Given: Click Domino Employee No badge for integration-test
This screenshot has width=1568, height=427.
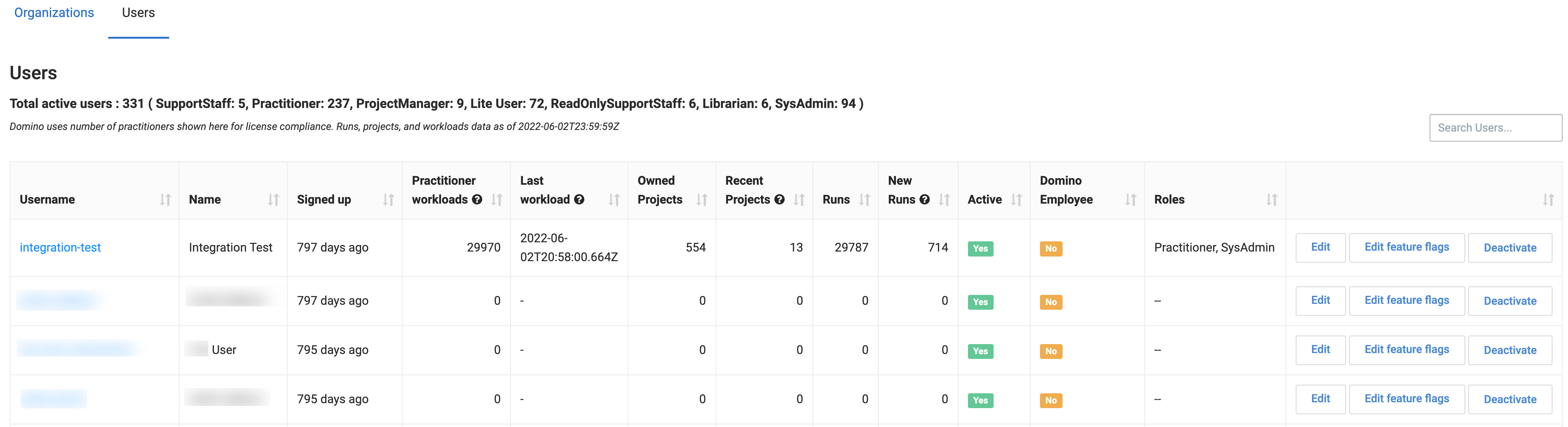Looking at the screenshot, I should (1050, 248).
